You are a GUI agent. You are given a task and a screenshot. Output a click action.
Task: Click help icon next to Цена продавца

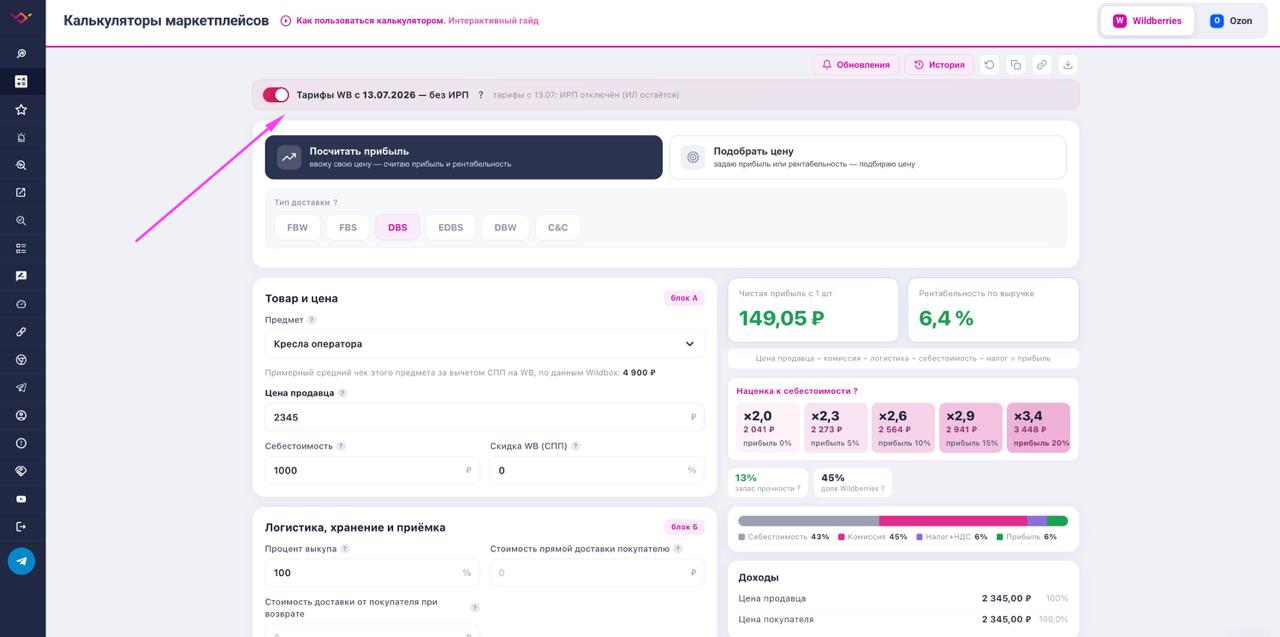[x=343, y=393]
